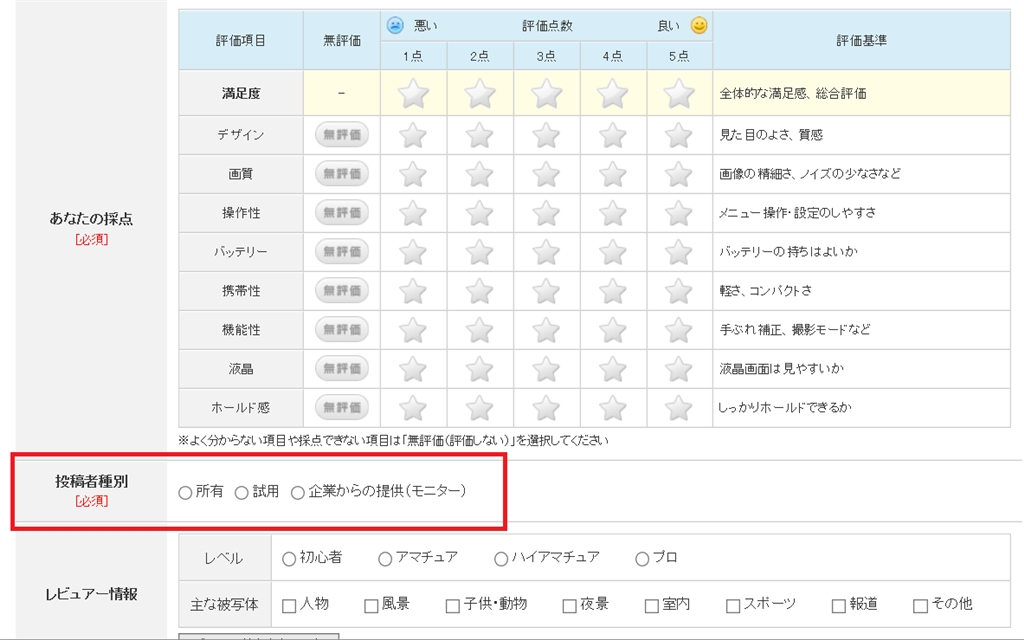Click the 評価点数 header text

click(x=547, y=26)
